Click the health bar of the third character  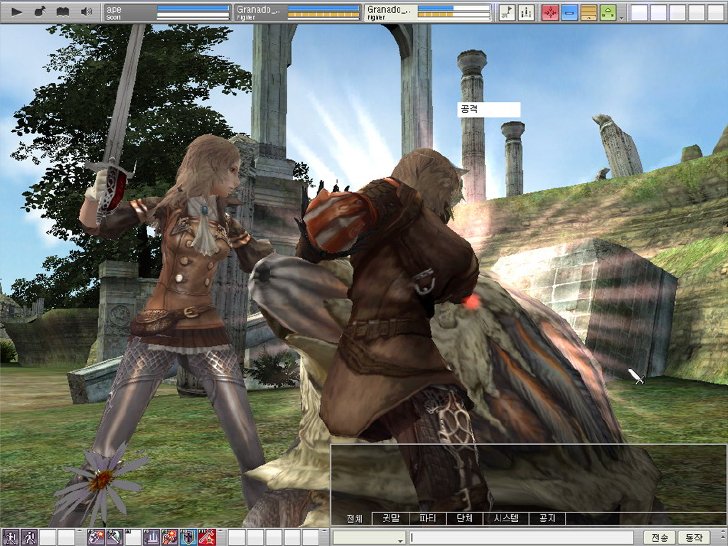pyautogui.click(x=454, y=8)
